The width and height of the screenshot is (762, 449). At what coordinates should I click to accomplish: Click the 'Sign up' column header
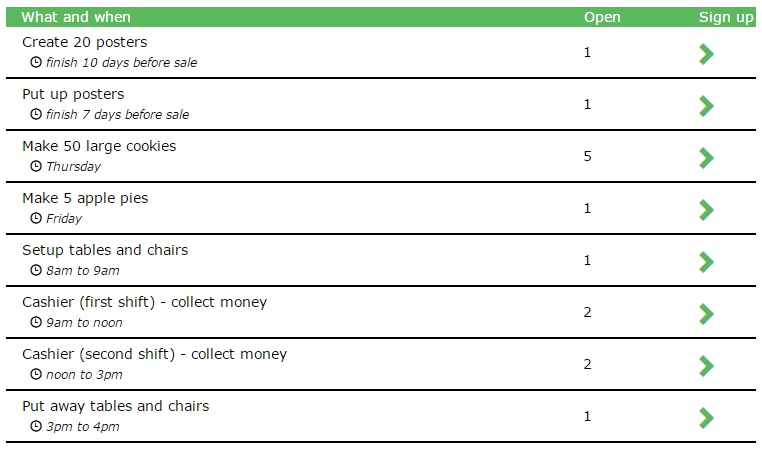click(726, 17)
